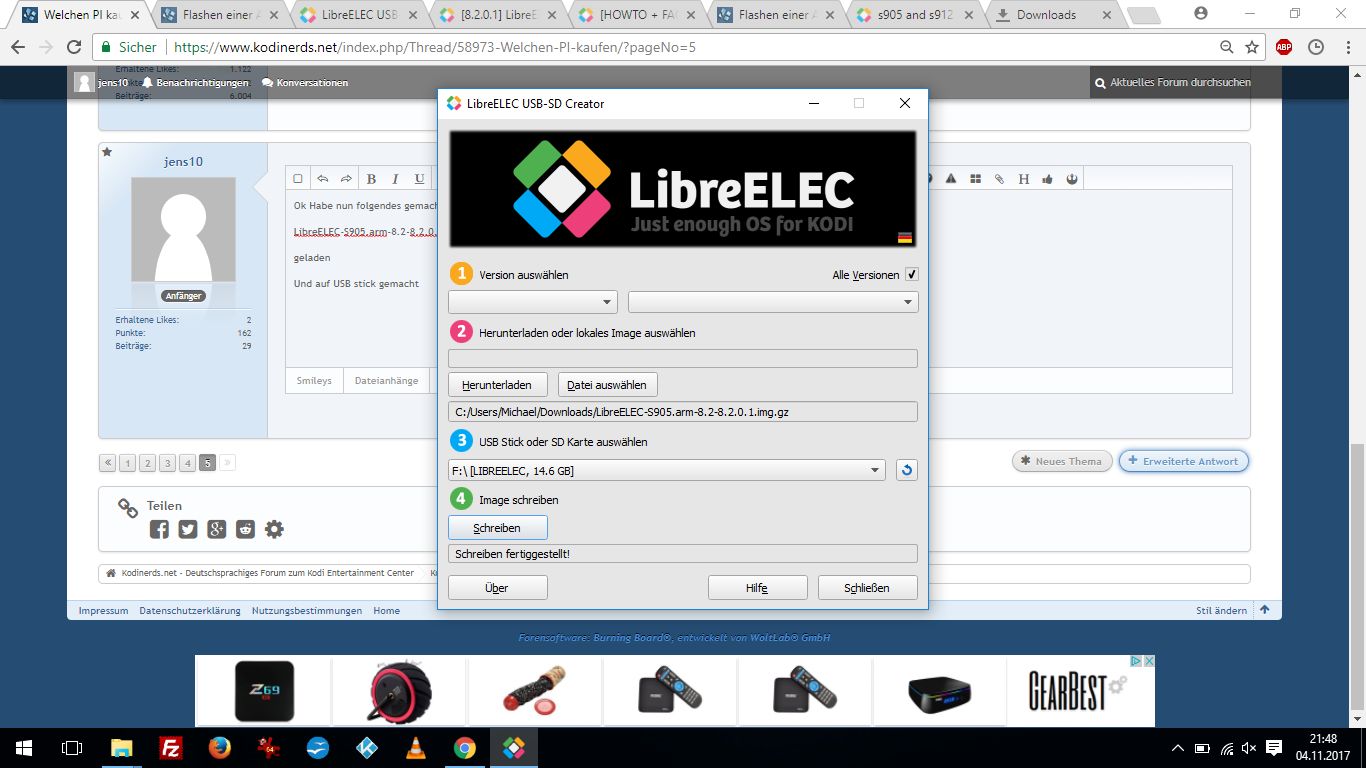Refresh the USB drive list

[906, 470]
